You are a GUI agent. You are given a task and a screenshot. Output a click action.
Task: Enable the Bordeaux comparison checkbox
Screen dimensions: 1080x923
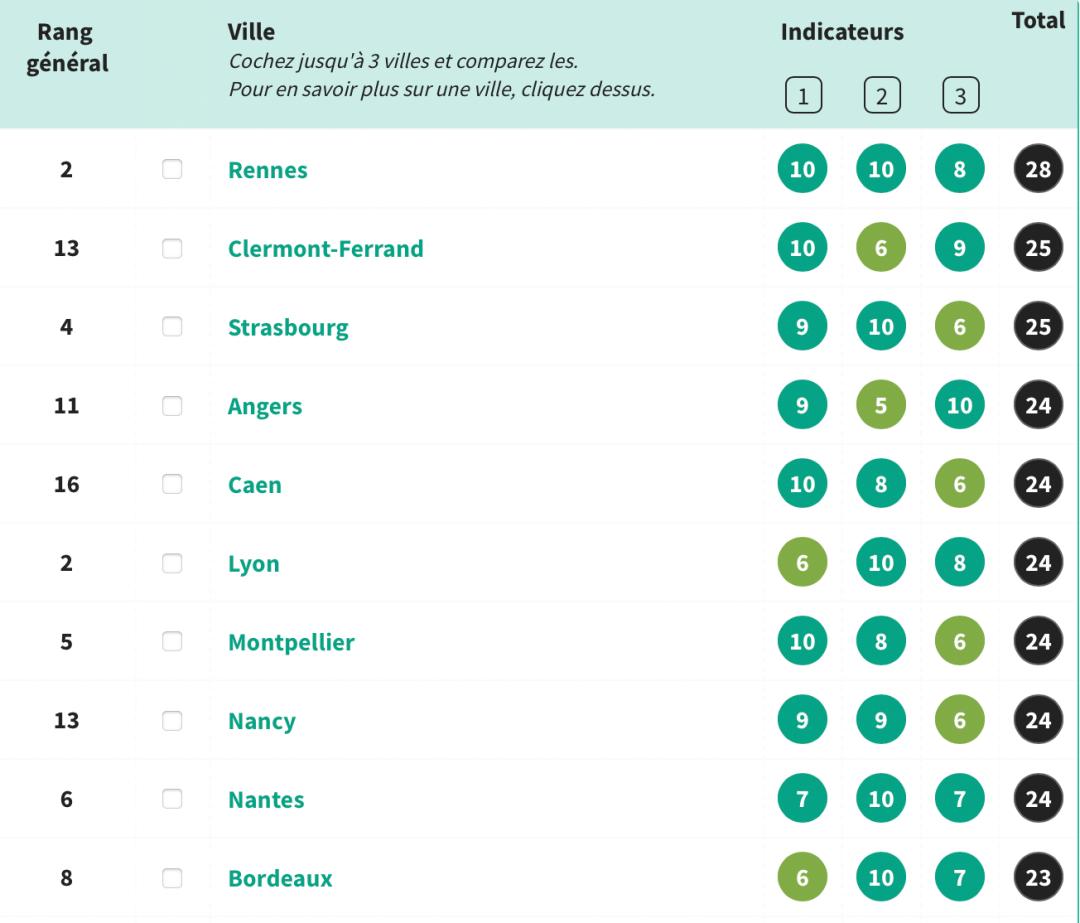pos(172,879)
